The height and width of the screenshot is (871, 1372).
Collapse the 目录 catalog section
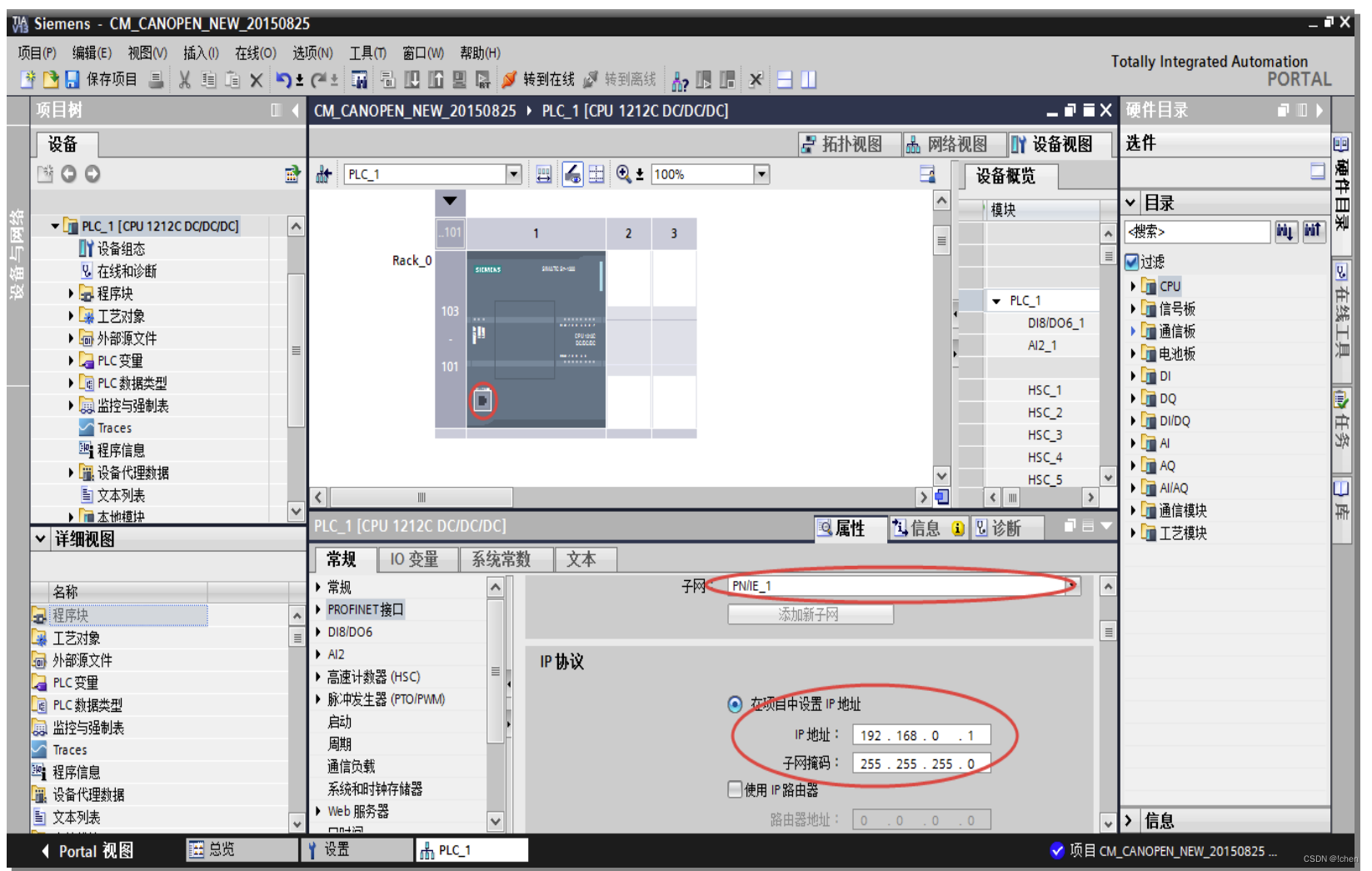tap(1130, 203)
